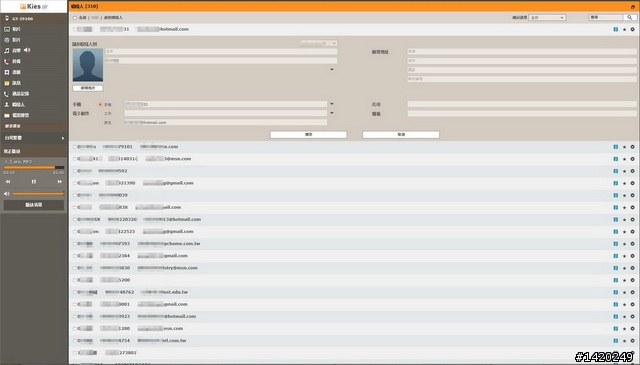Tick checkbox of the 314031 msn.com contact
The image size is (640, 365).
(x=75, y=159)
